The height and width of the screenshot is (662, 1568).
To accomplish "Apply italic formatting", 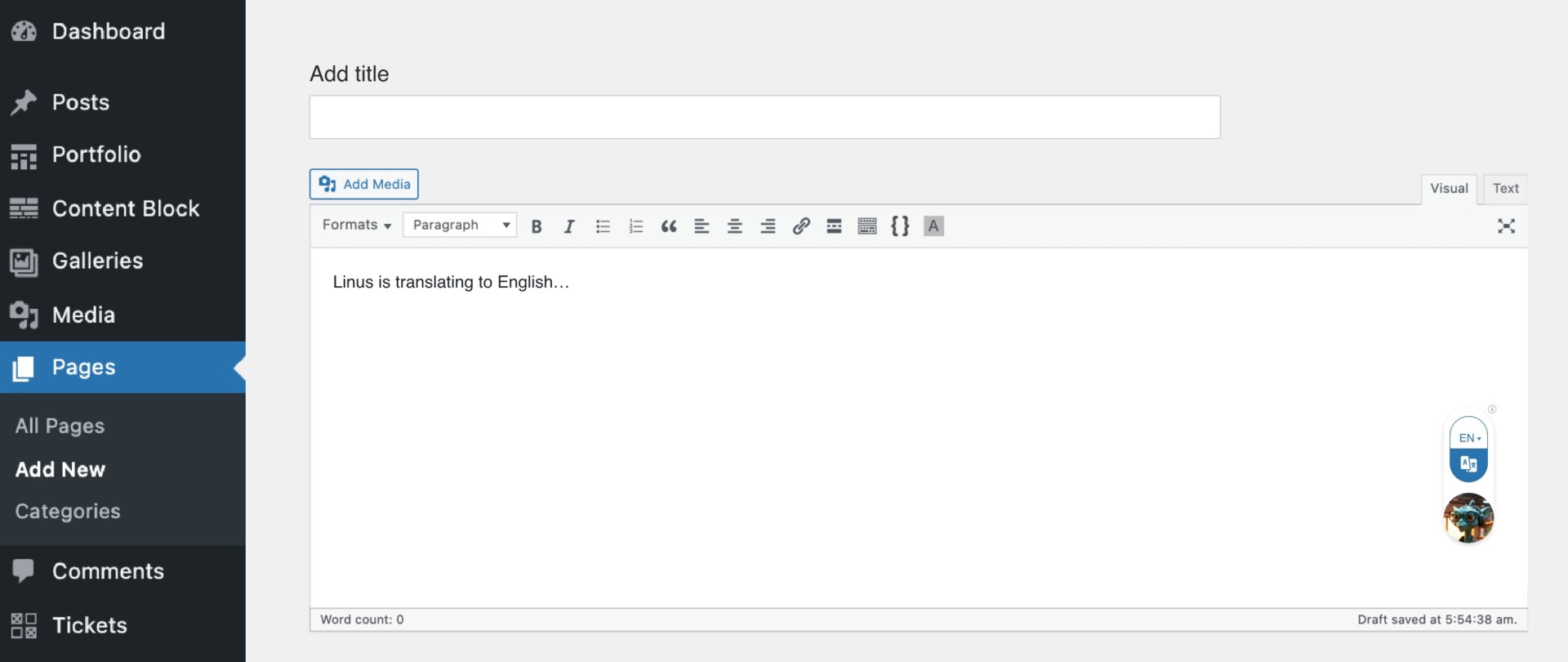I will [x=569, y=226].
